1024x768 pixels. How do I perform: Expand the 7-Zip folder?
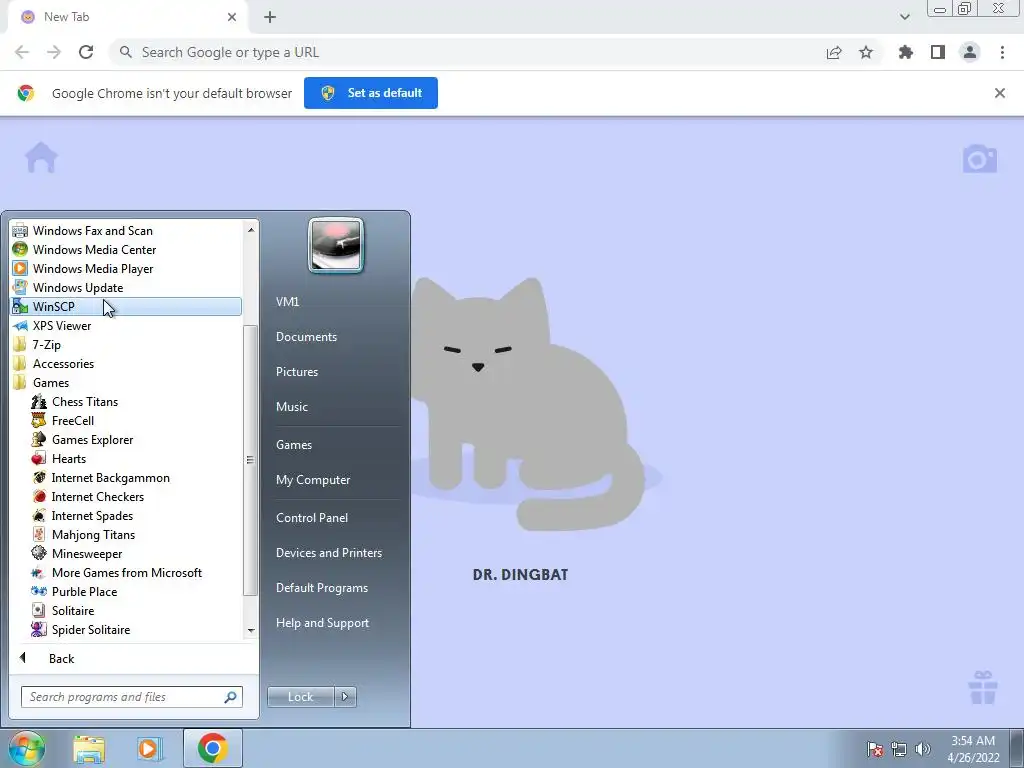[46, 344]
